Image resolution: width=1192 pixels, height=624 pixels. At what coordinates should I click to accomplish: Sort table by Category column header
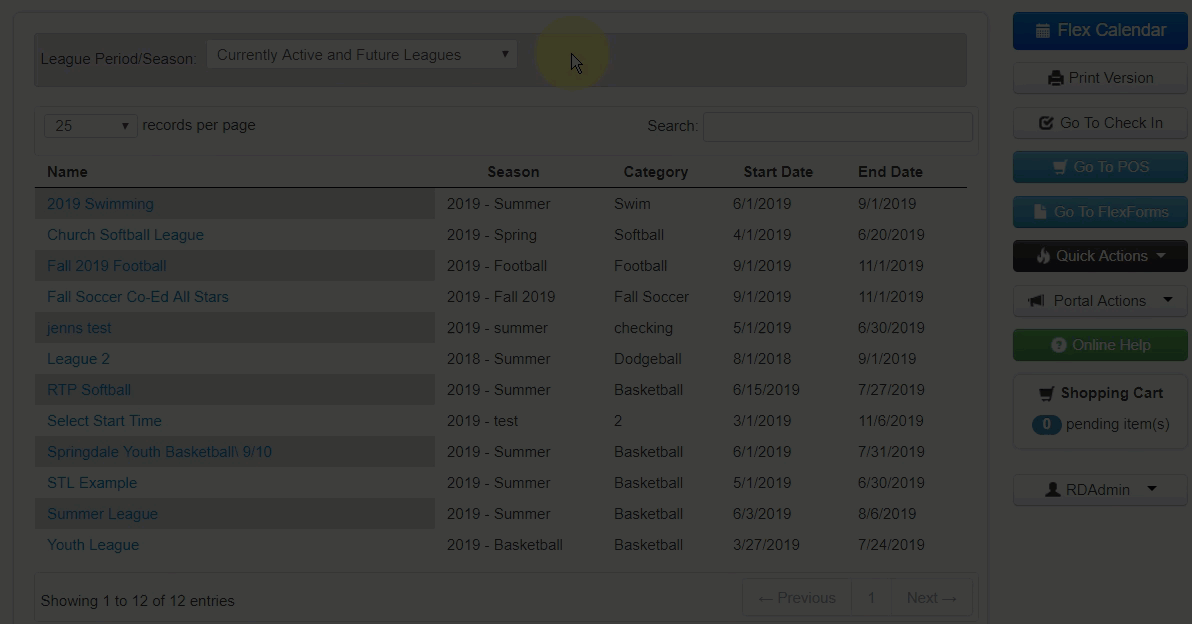[655, 172]
